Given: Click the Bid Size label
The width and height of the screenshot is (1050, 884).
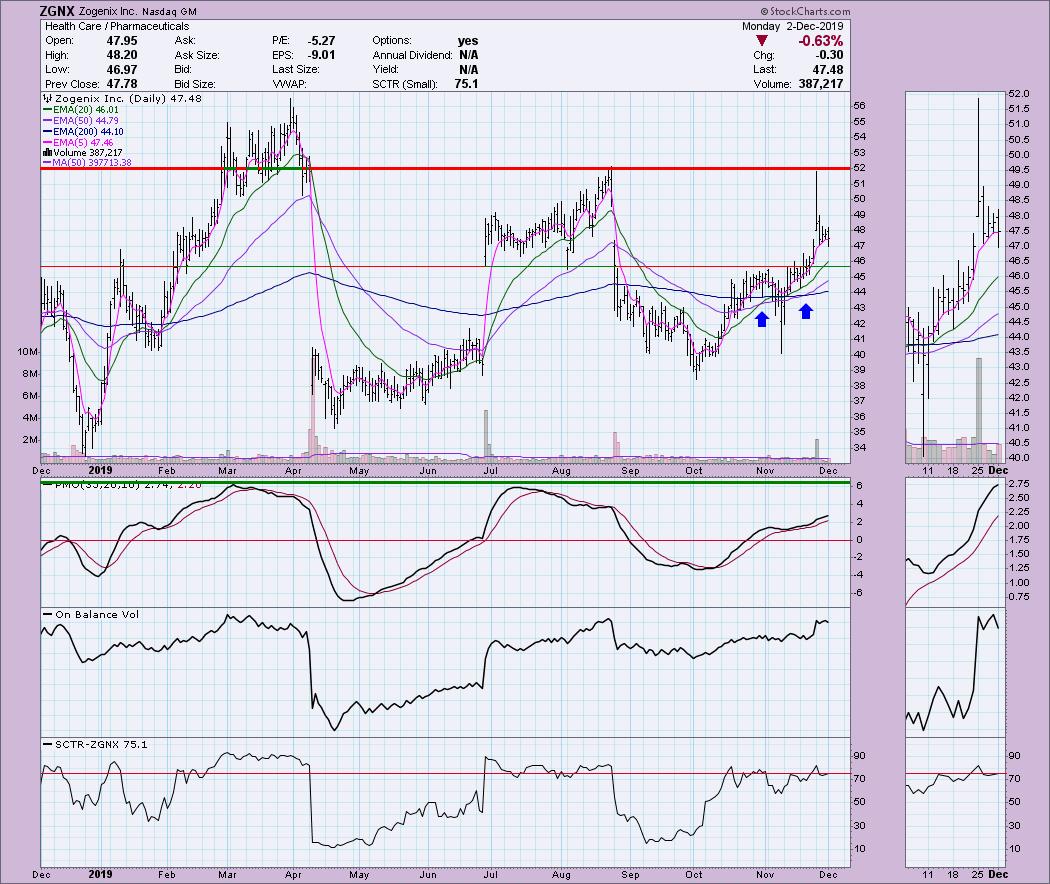Looking at the screenshot, I should (x=195, y=84).
